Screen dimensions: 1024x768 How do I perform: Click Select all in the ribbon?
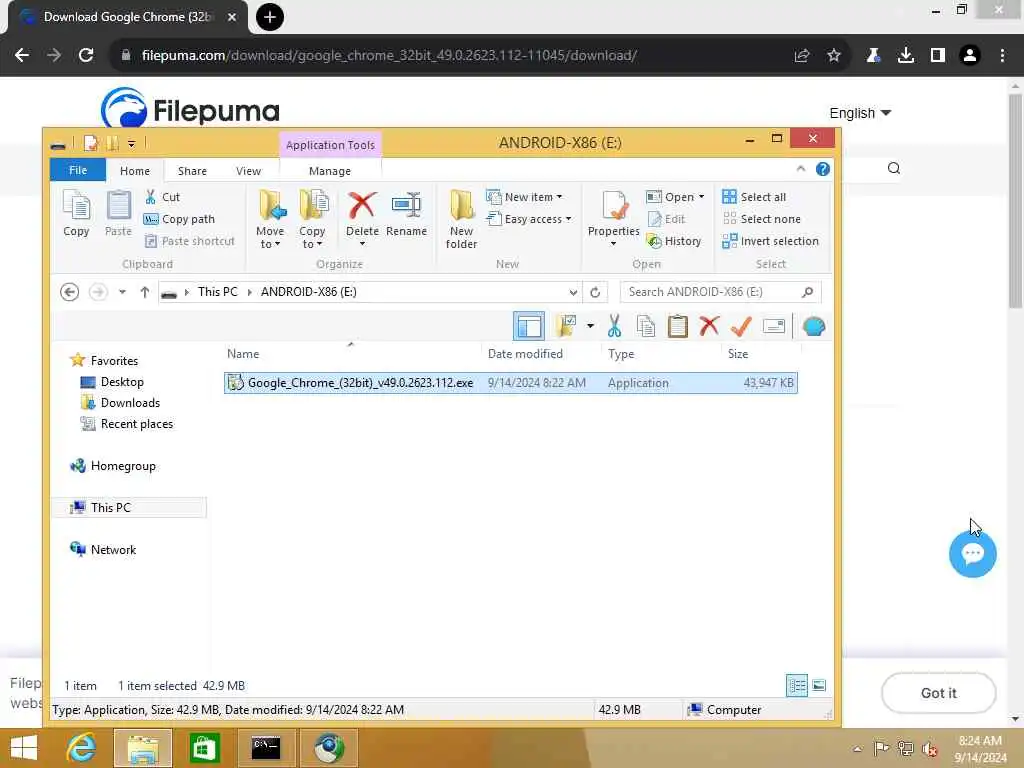point(754,197)
